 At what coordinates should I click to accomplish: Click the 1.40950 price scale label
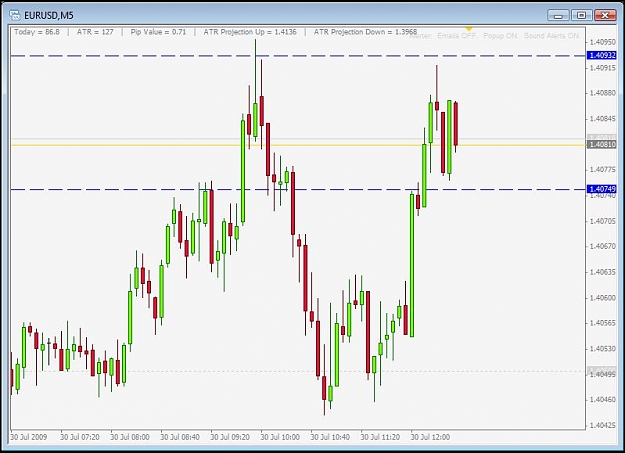click(x=603, y=42)
